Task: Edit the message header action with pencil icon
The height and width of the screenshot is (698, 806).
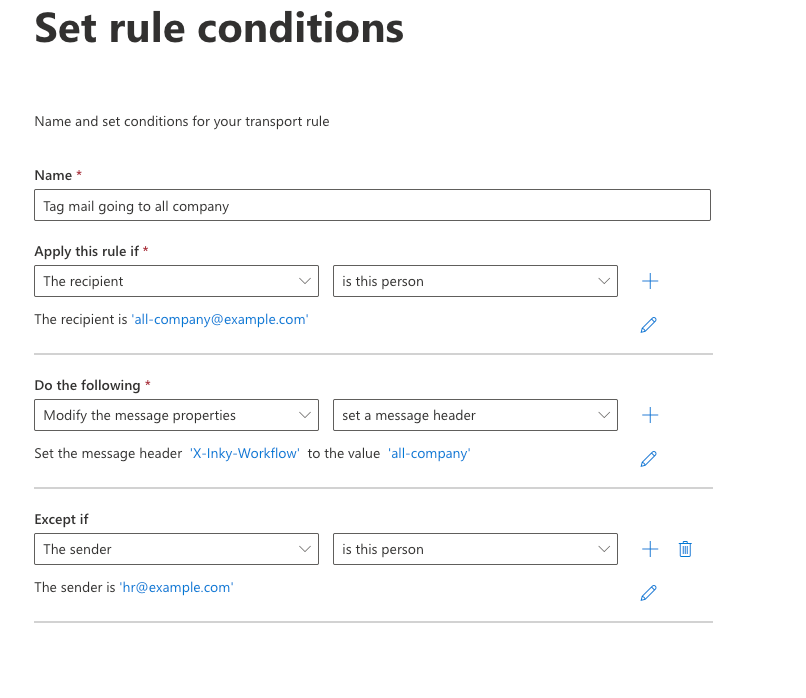Action: (649, 459)
